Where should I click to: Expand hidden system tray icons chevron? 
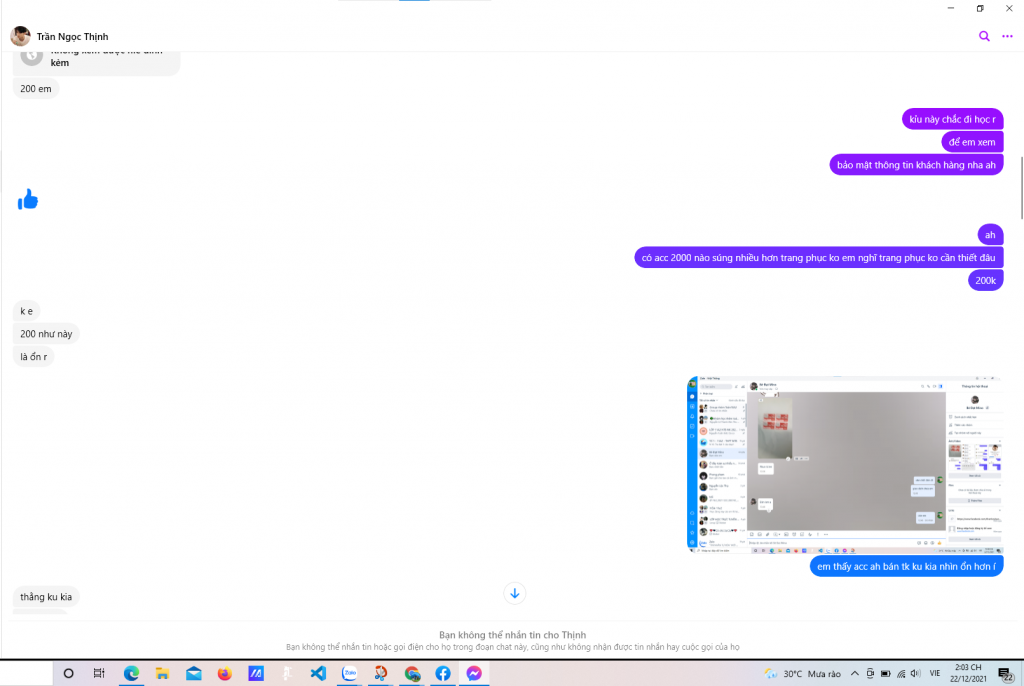click(854, 674)
